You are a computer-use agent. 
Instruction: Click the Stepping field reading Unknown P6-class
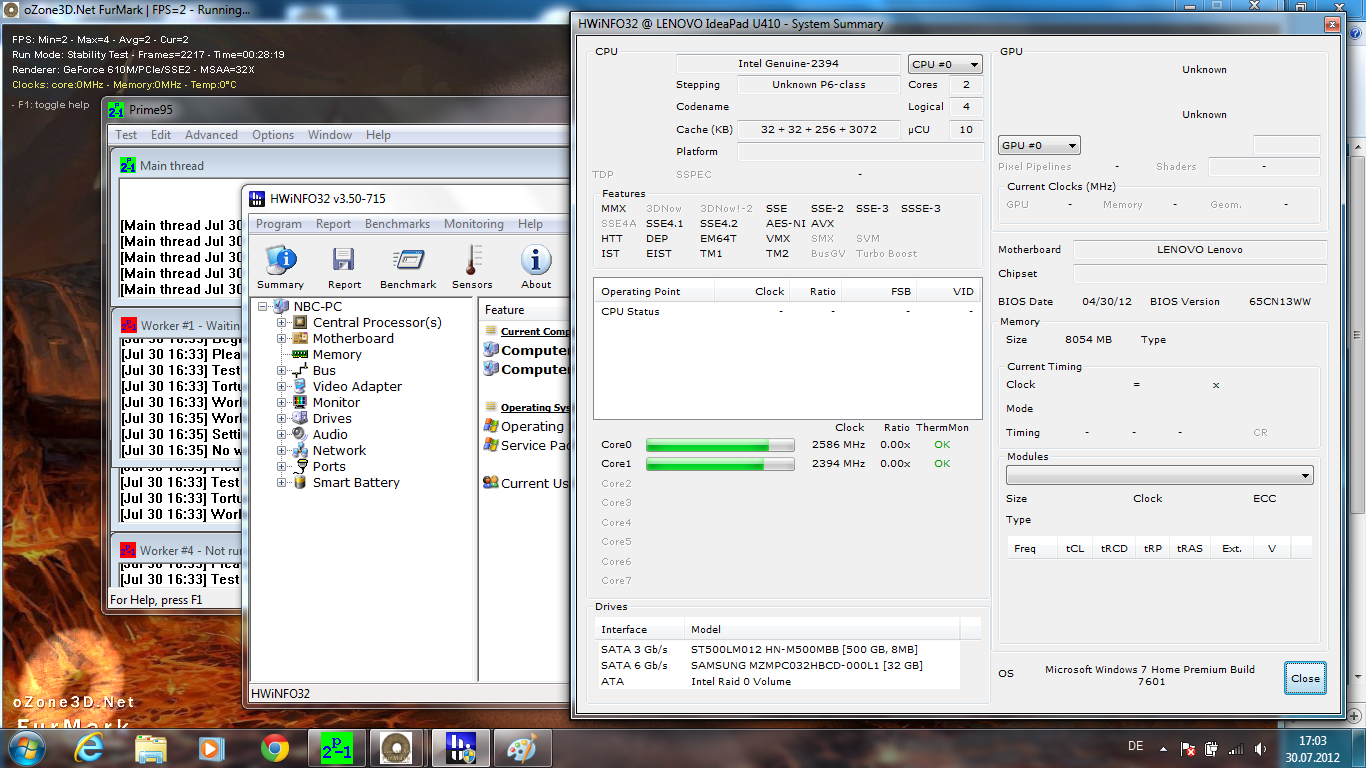819,85
